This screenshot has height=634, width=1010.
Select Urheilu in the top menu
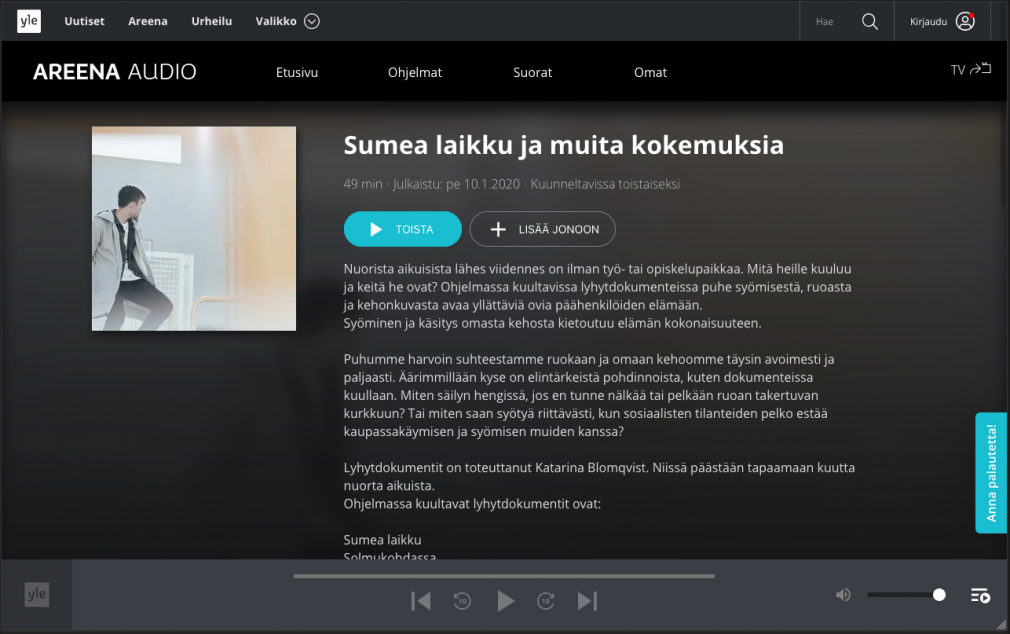pos(212,21)
